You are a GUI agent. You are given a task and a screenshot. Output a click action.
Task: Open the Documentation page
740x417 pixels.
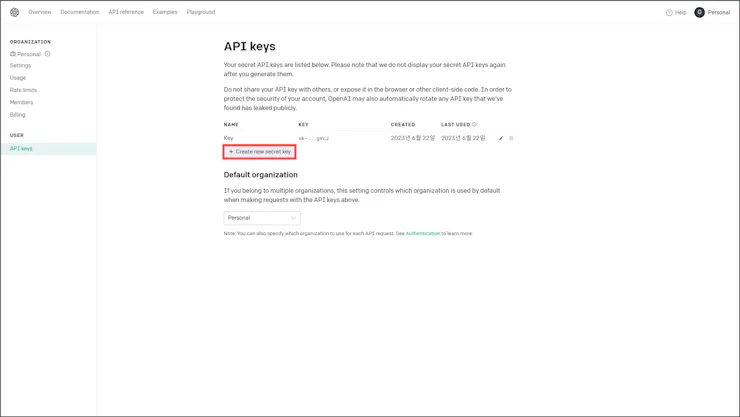pos(80,12)
